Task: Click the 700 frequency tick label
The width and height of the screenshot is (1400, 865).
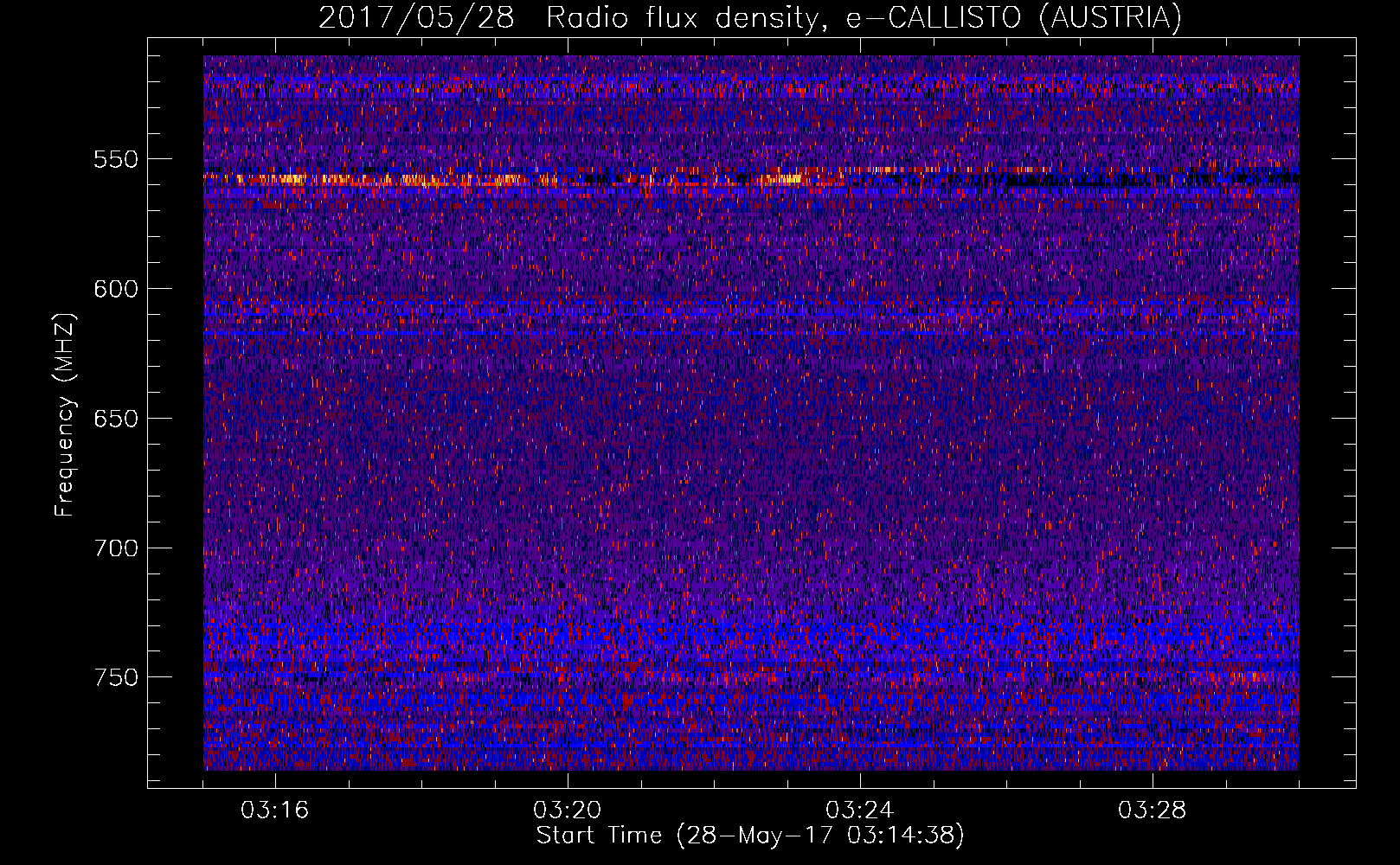Action: point(116,548)
